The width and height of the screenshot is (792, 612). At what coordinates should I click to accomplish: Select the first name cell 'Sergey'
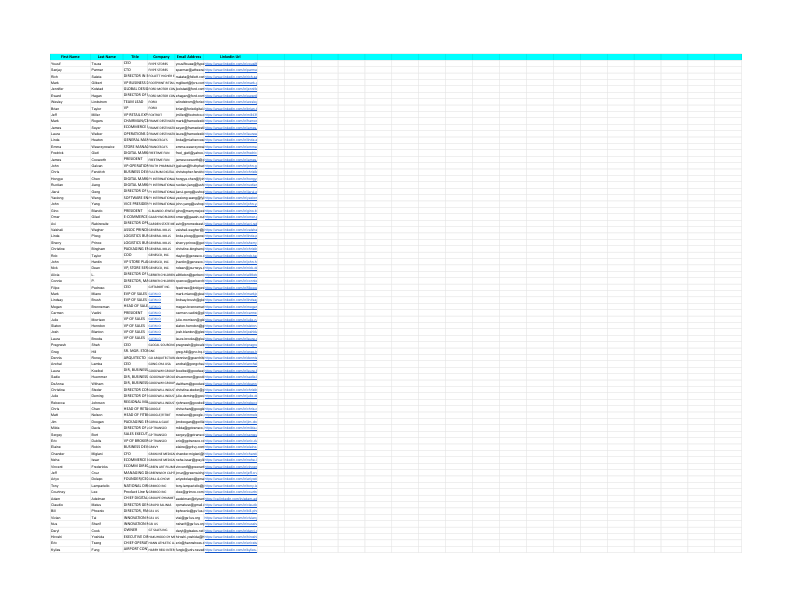tap(70, 434)
